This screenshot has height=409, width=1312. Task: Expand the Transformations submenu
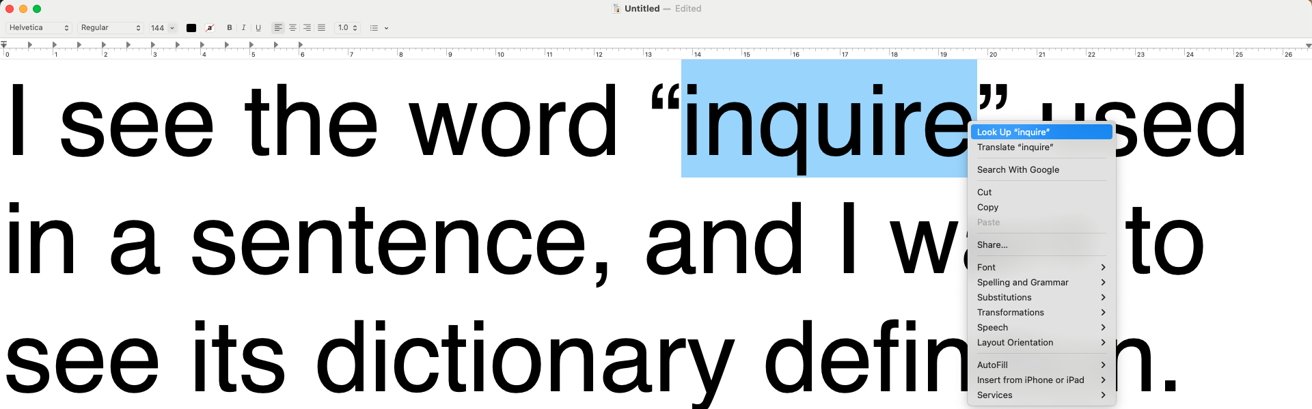click(1042, 312)
